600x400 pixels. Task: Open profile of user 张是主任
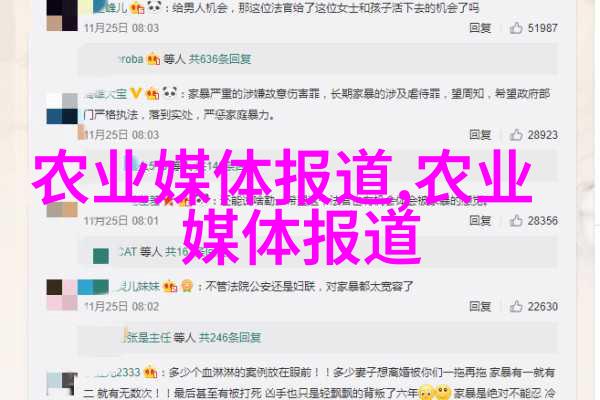point(148,337)
